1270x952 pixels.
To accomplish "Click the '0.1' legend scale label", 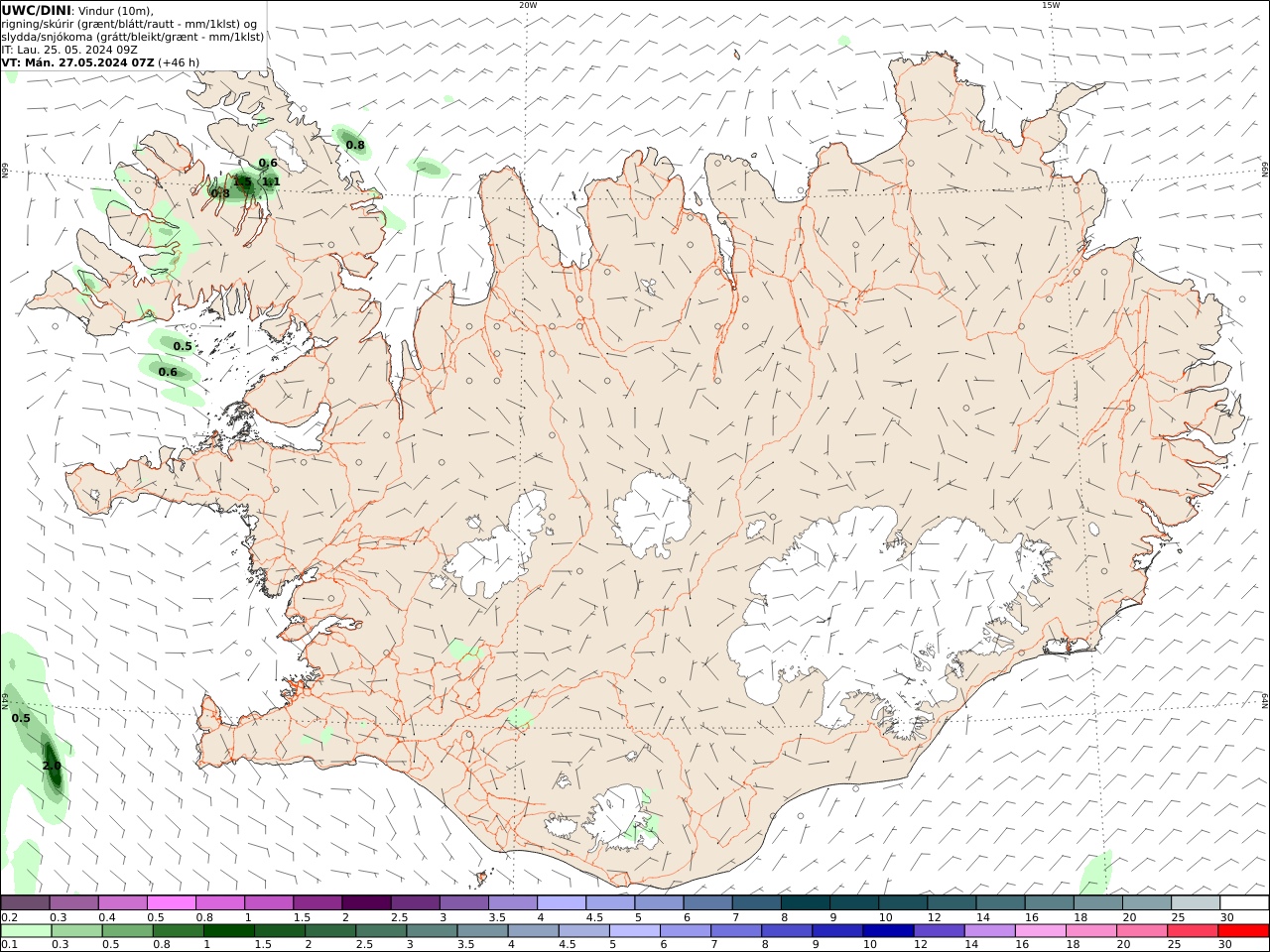I will point(10,945).
